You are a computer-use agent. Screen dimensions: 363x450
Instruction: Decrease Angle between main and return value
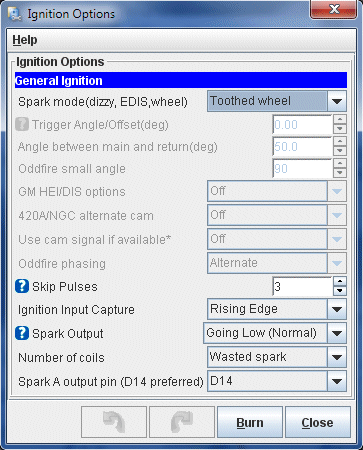[340, 151]
